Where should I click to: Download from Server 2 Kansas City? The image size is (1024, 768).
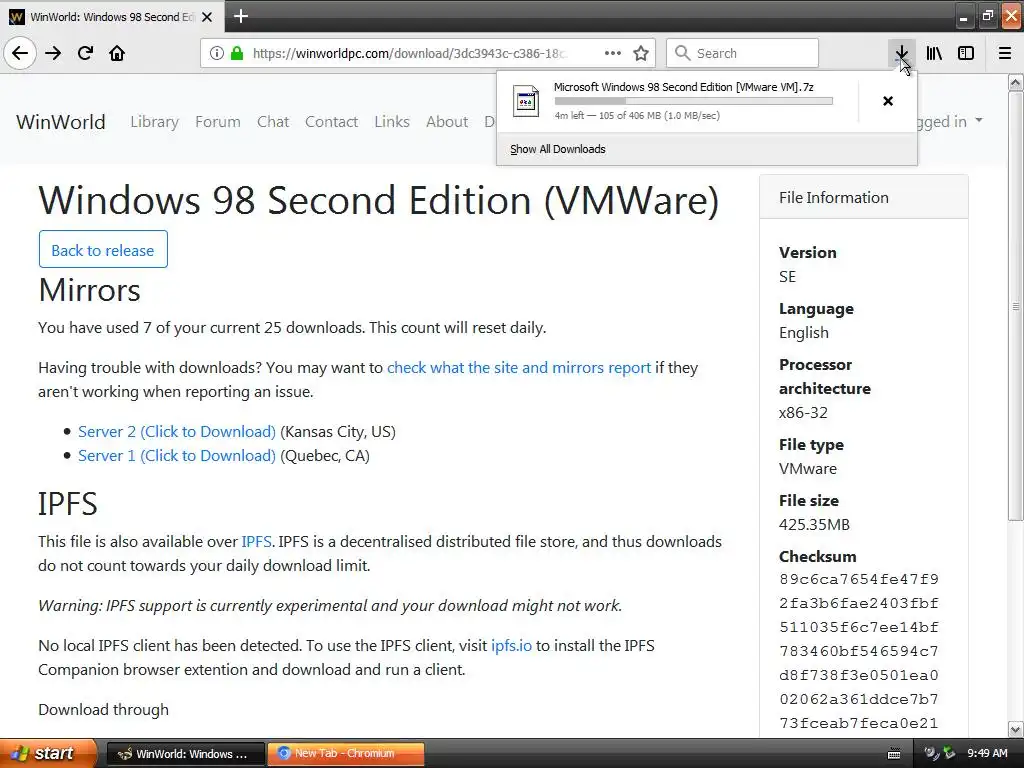click(x=177, y=432)
